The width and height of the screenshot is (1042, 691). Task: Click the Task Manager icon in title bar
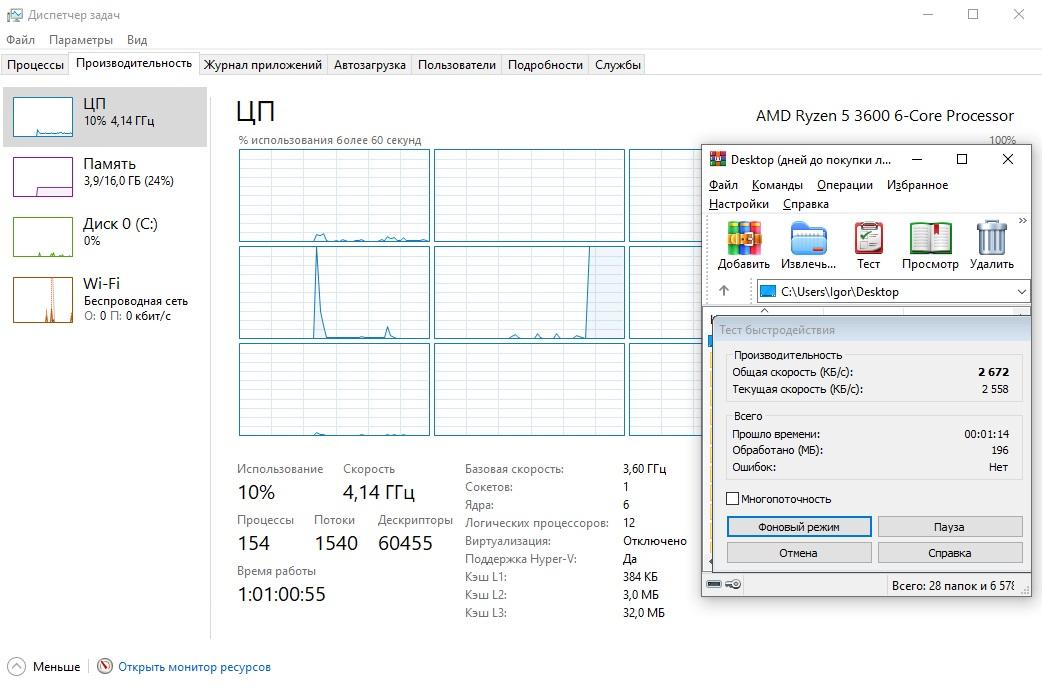[x=14, y=14]
